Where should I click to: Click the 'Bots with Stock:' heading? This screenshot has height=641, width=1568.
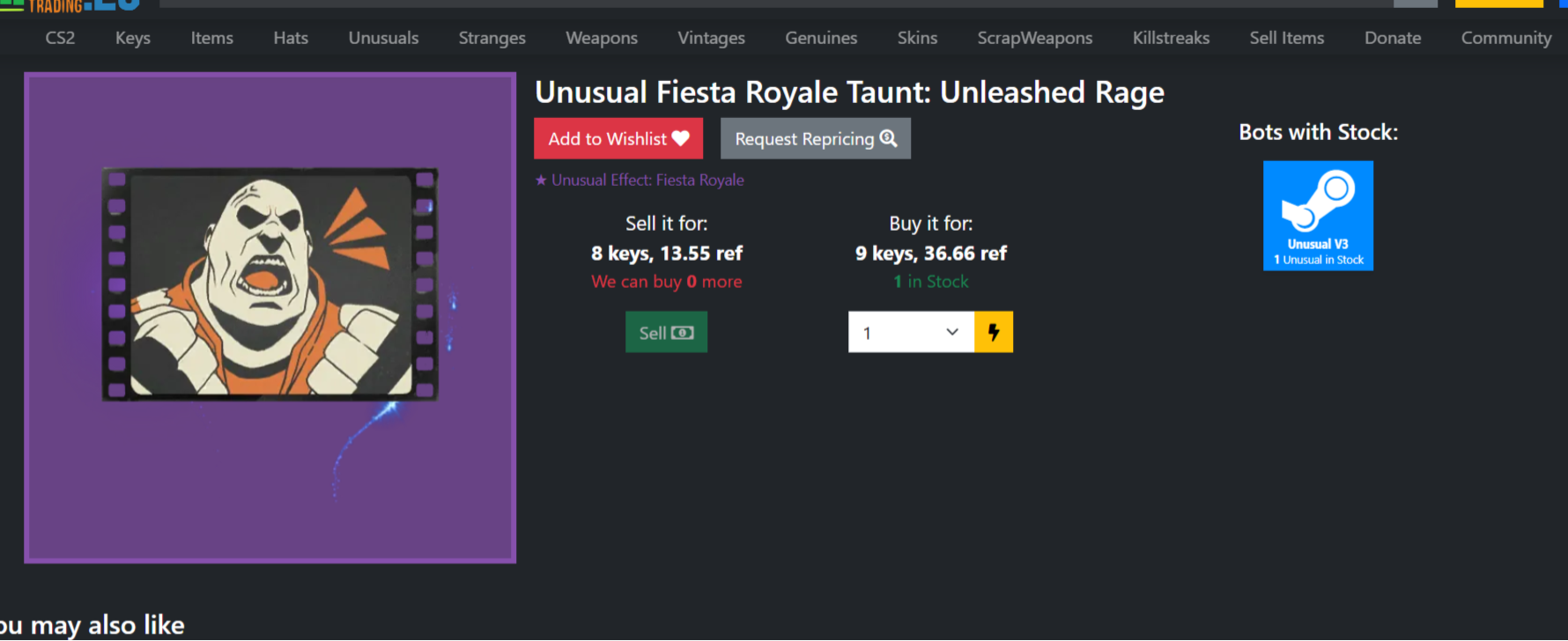[x=1318, y=132]
